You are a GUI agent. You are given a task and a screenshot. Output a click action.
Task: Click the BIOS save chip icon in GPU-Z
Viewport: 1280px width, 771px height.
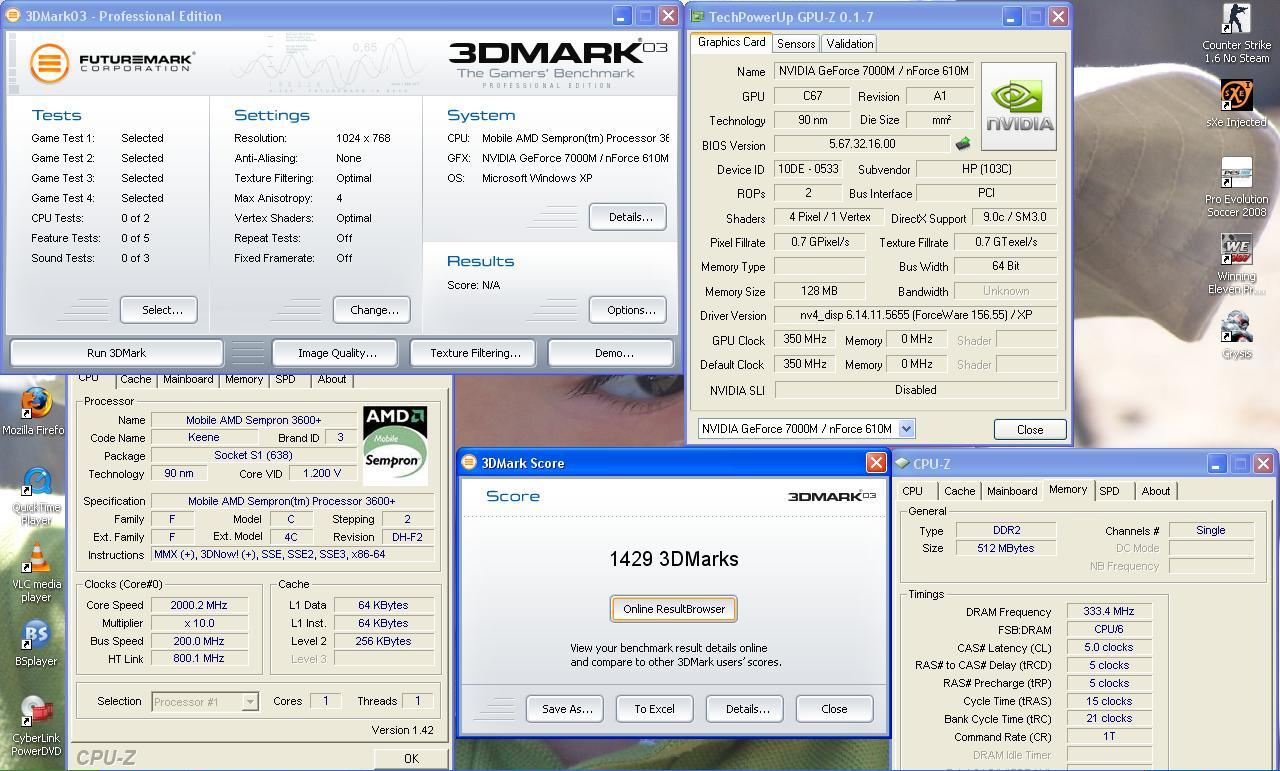[x=963, y=144]
